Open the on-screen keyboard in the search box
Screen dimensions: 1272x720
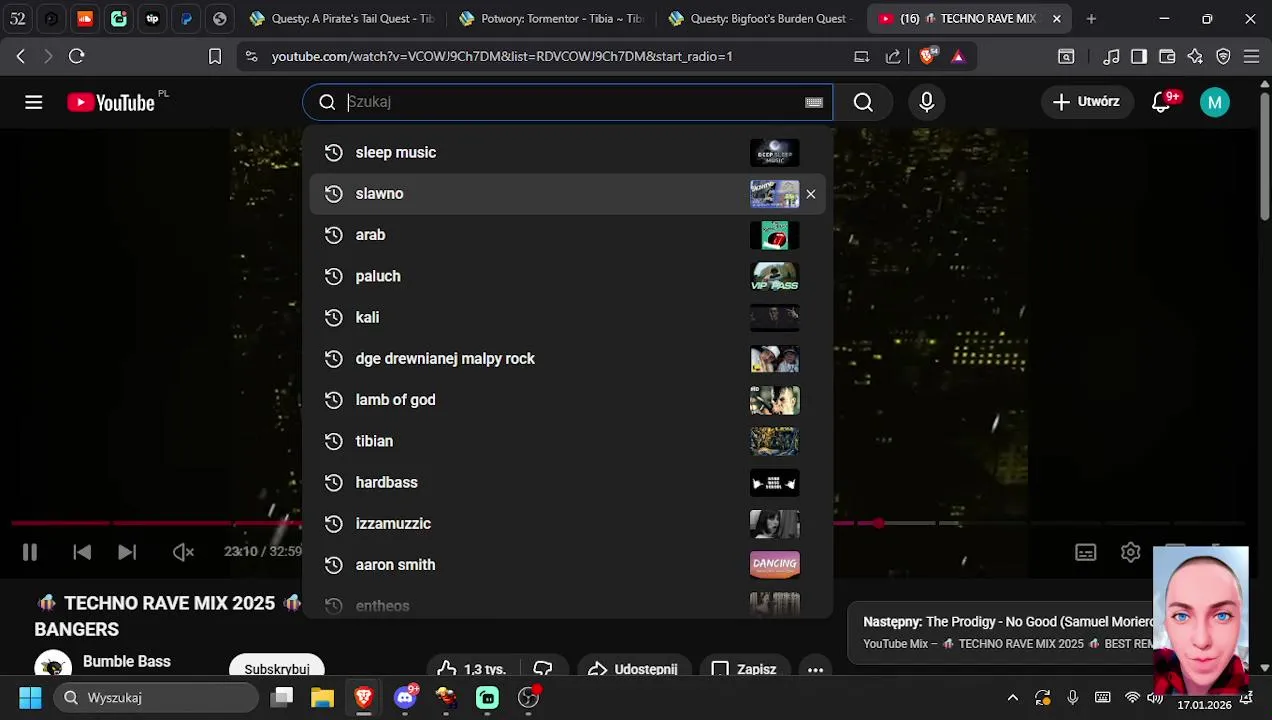(x=814, y=102)
